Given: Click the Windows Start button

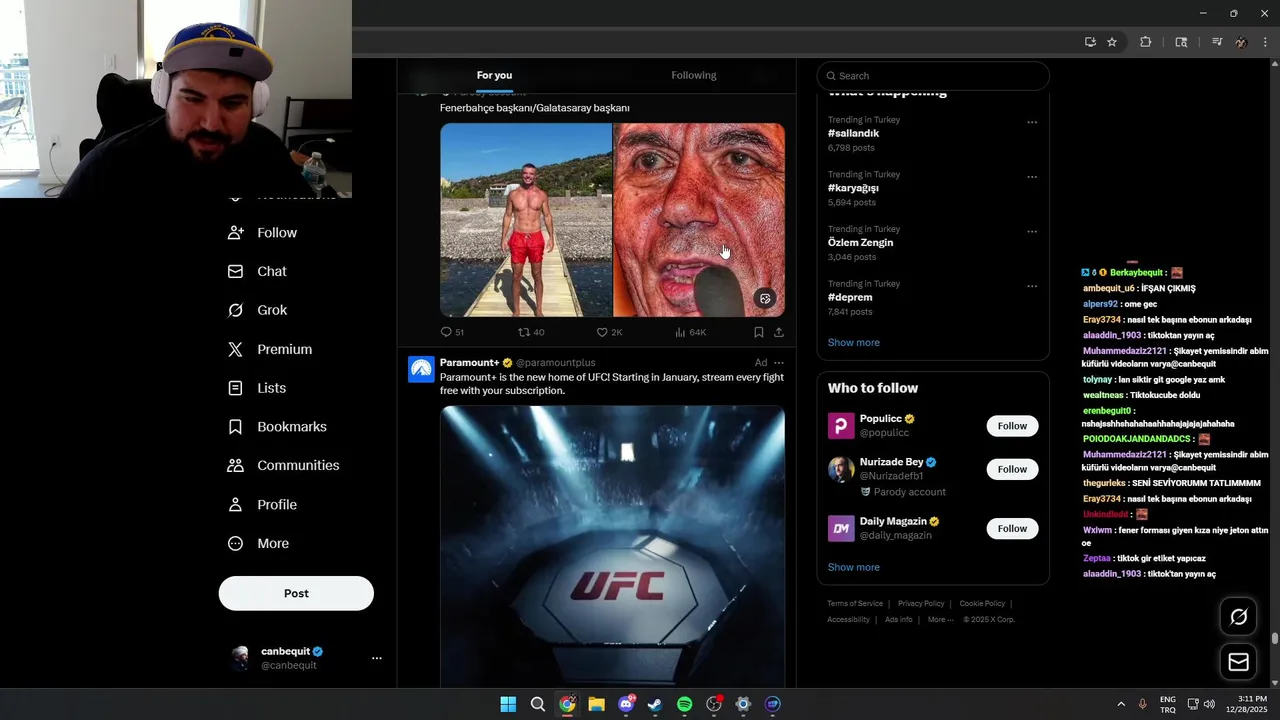Looking at the screenshot, I should [x=508, y=704].
